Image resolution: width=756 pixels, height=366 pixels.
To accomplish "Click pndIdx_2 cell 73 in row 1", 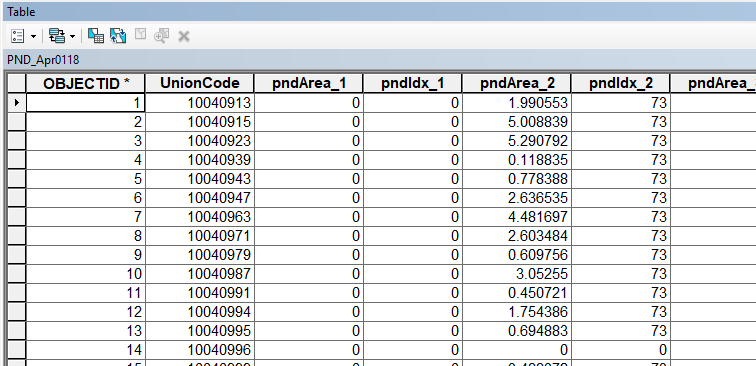I will click(x=621, y=103).
